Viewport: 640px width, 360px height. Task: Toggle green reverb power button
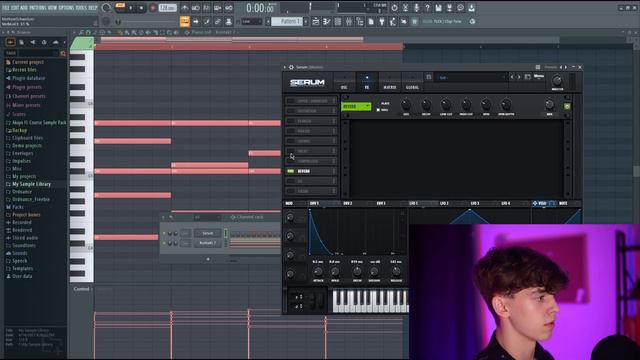pos(567,106)
